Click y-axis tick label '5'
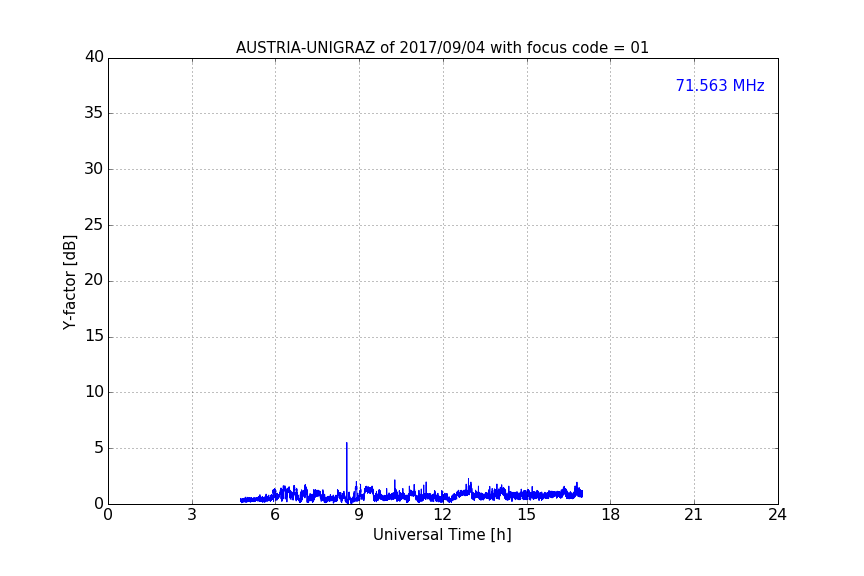 point(99,448)
